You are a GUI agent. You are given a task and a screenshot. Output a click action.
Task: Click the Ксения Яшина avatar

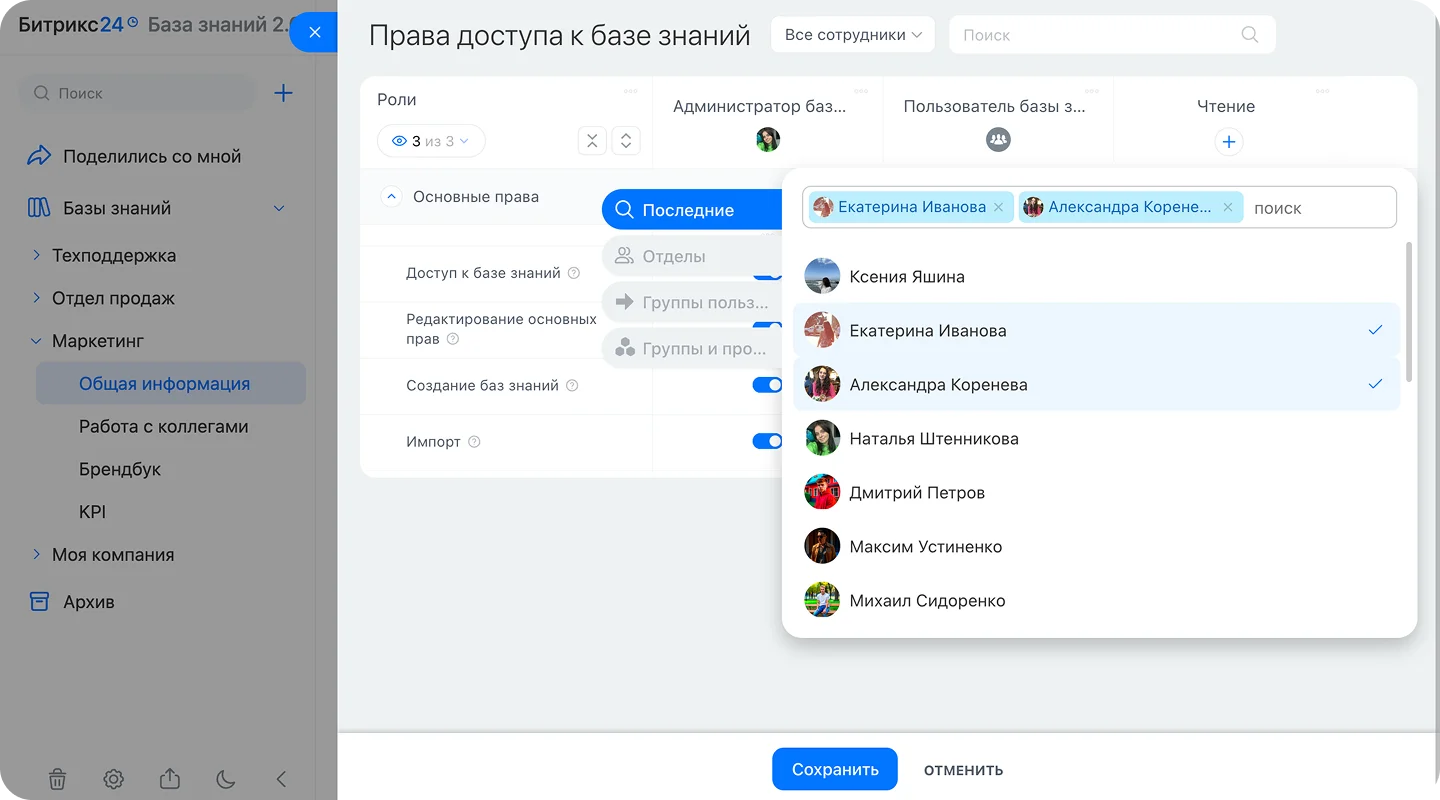(822, 277)
